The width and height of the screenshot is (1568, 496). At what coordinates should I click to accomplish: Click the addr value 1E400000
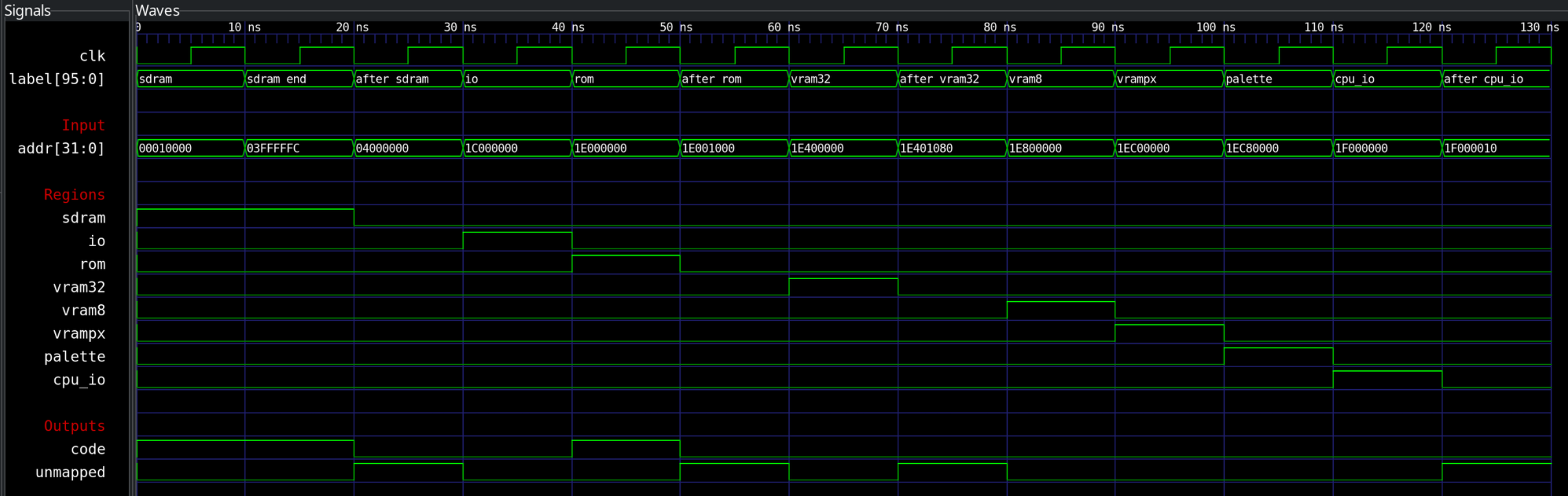click(817, 148)
